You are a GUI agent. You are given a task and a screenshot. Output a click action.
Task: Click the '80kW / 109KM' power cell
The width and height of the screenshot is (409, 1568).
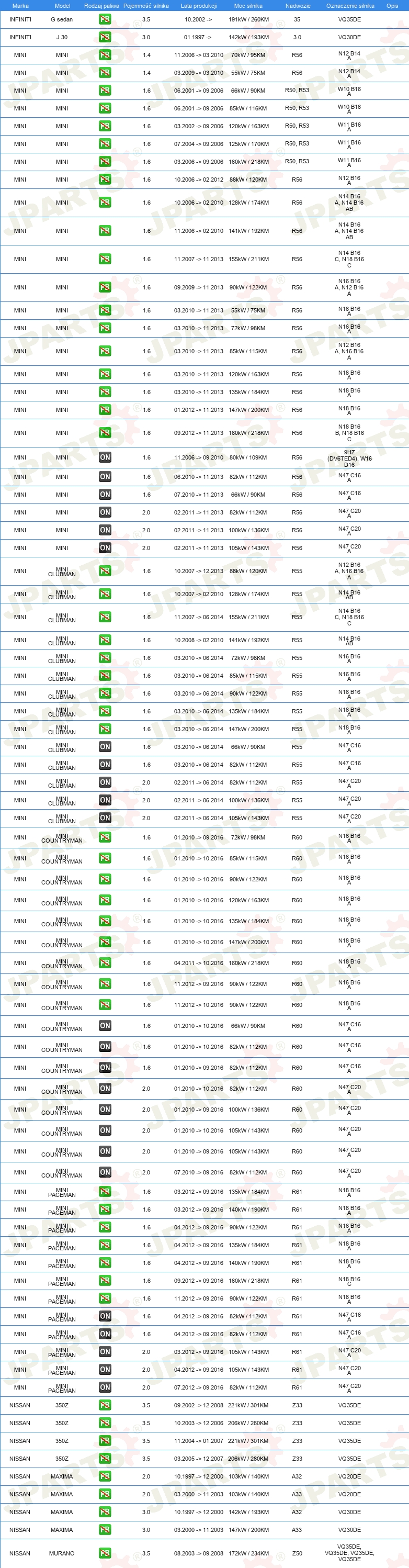coord(248,458)
